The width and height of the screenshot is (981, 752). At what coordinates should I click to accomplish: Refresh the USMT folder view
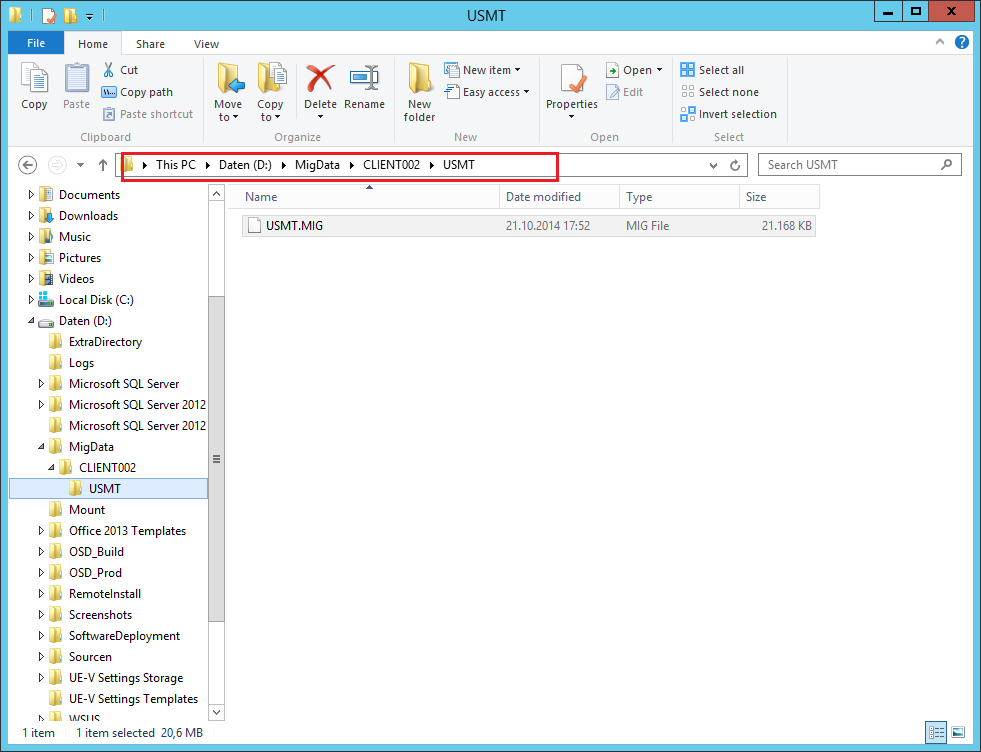[x=735, y=165]
